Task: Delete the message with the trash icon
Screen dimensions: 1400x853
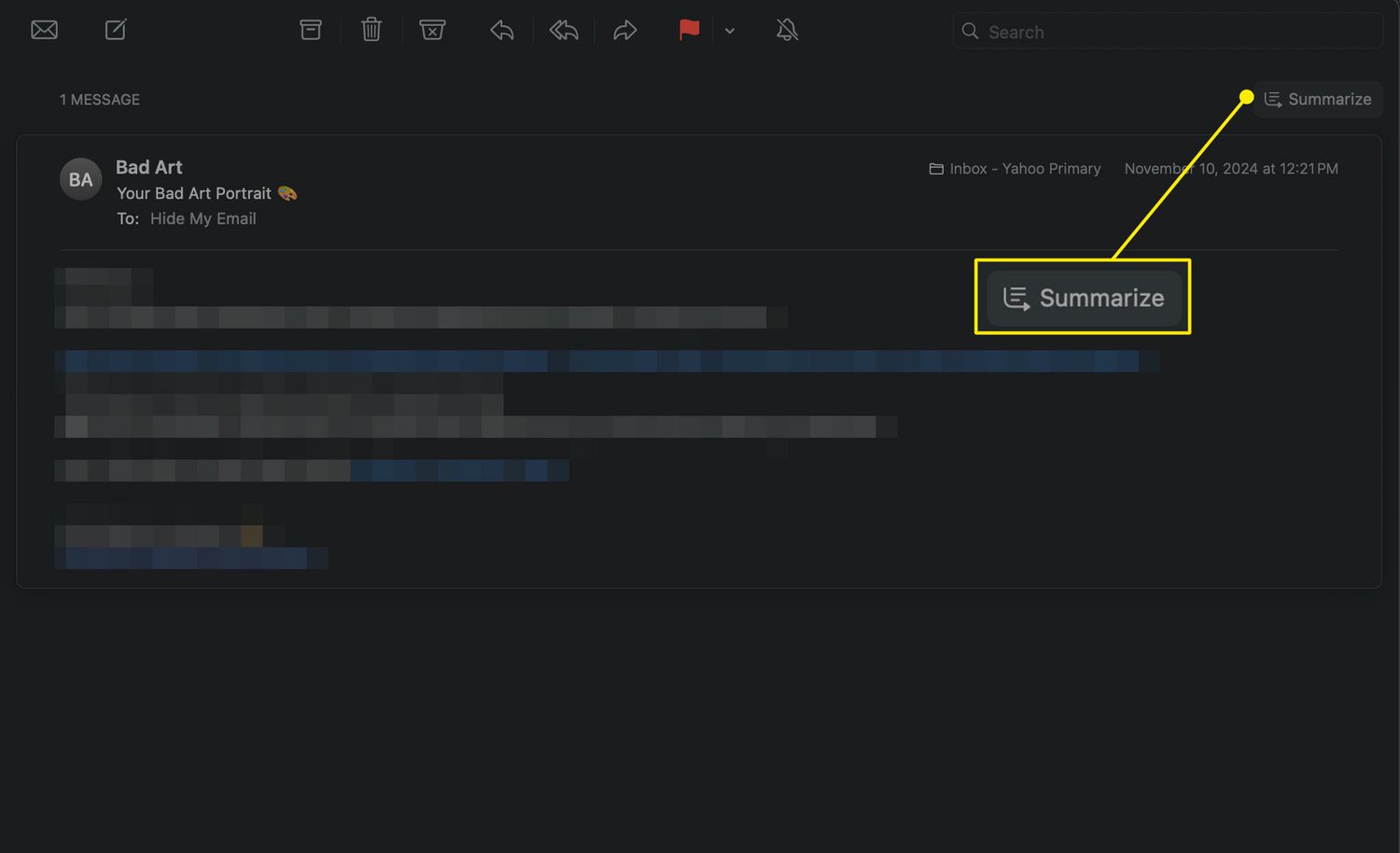Action: click(371, 30)
